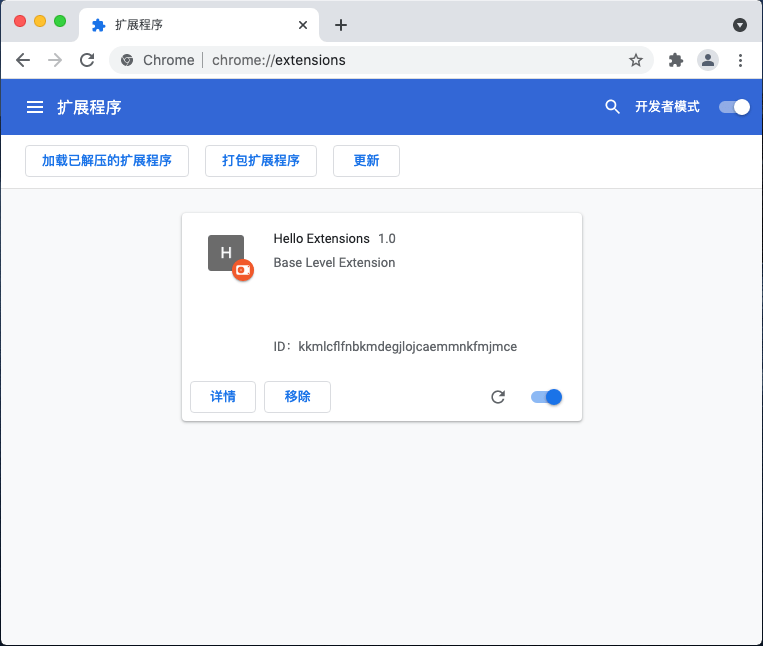This screenshot has width=763, height=646.
Task: Click the Base Level Extension description
Action: point(334,263)
